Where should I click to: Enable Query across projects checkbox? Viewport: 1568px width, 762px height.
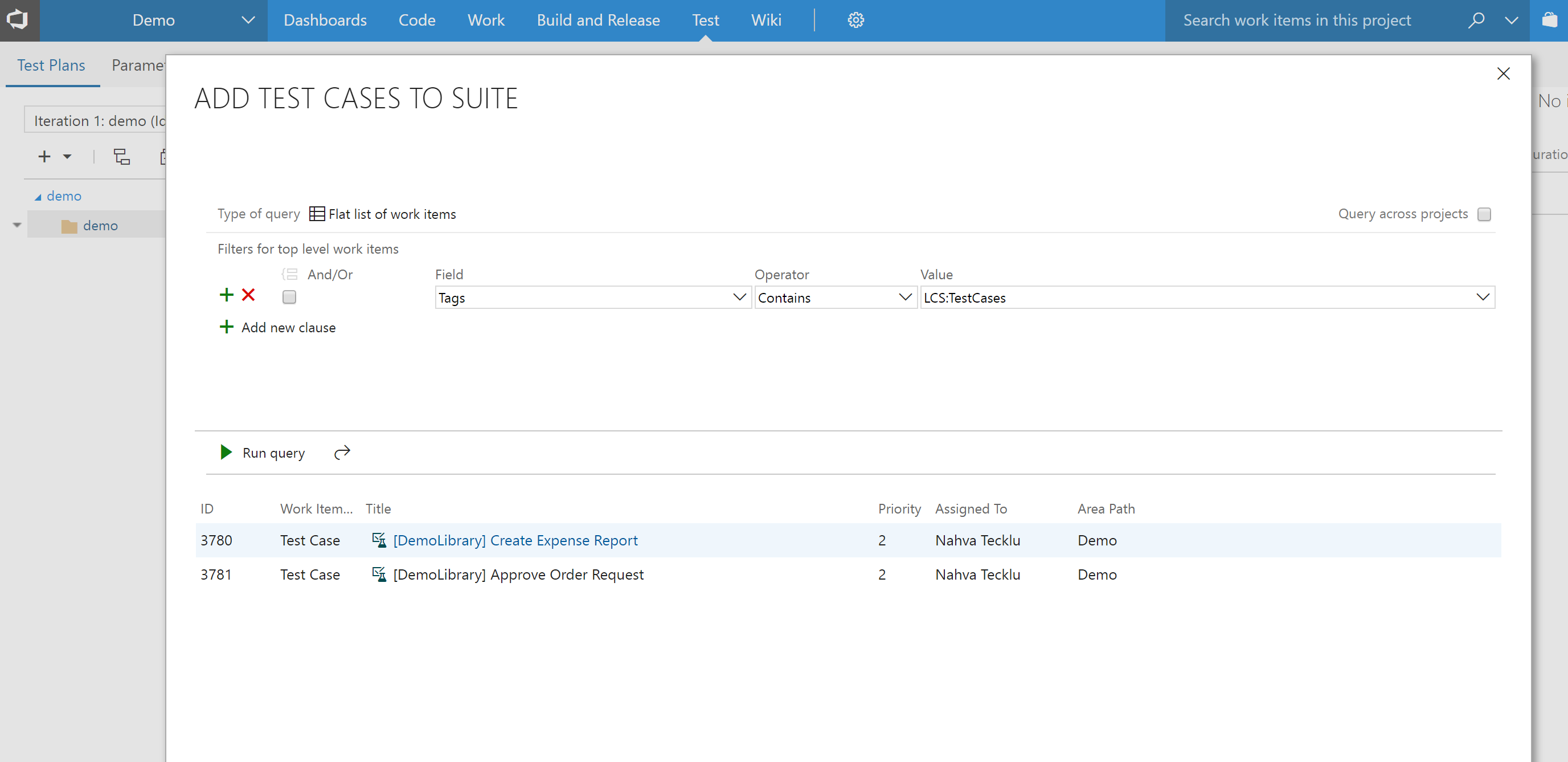point(1484,214)
